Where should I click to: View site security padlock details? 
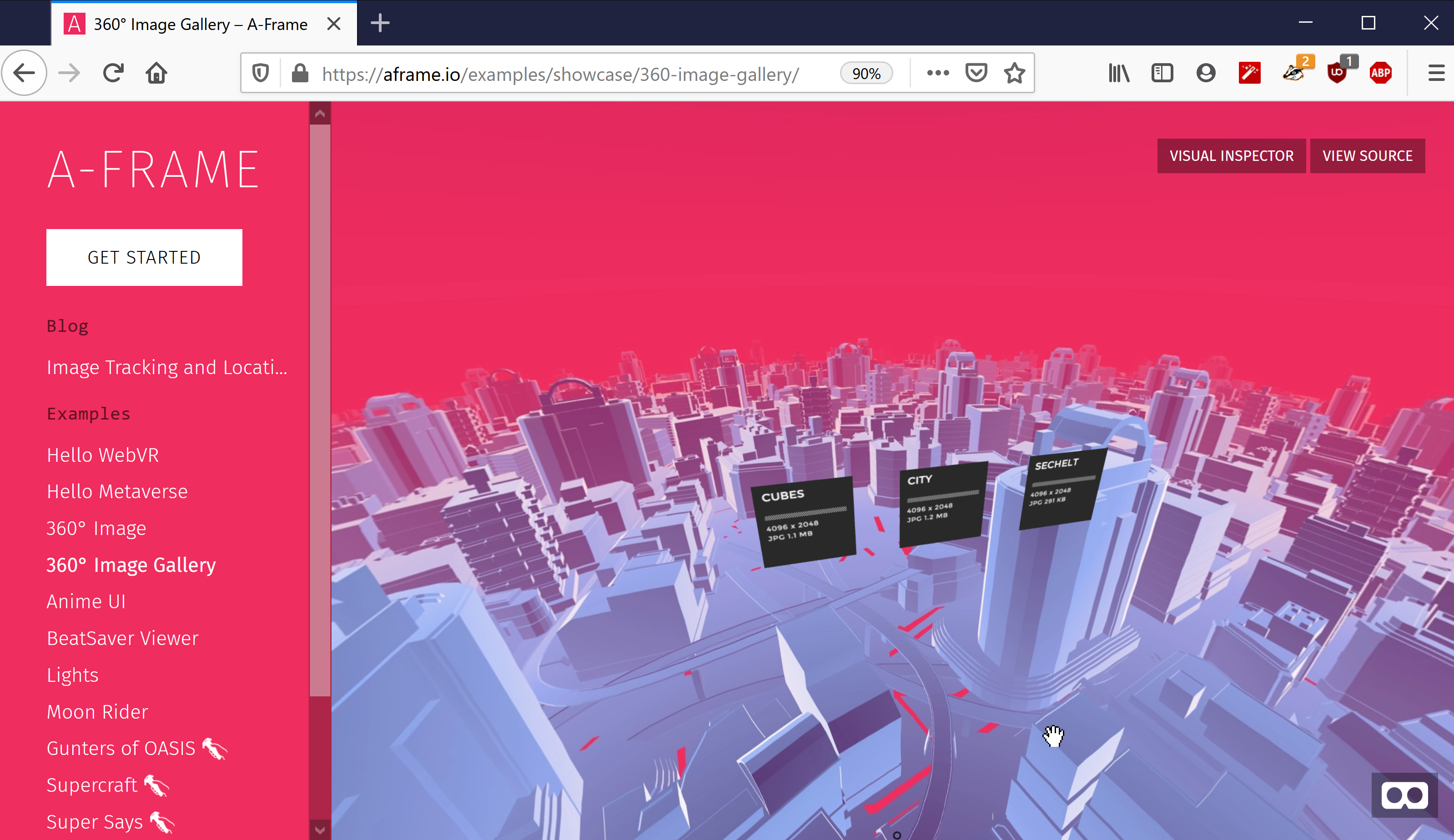click(300, 73)
